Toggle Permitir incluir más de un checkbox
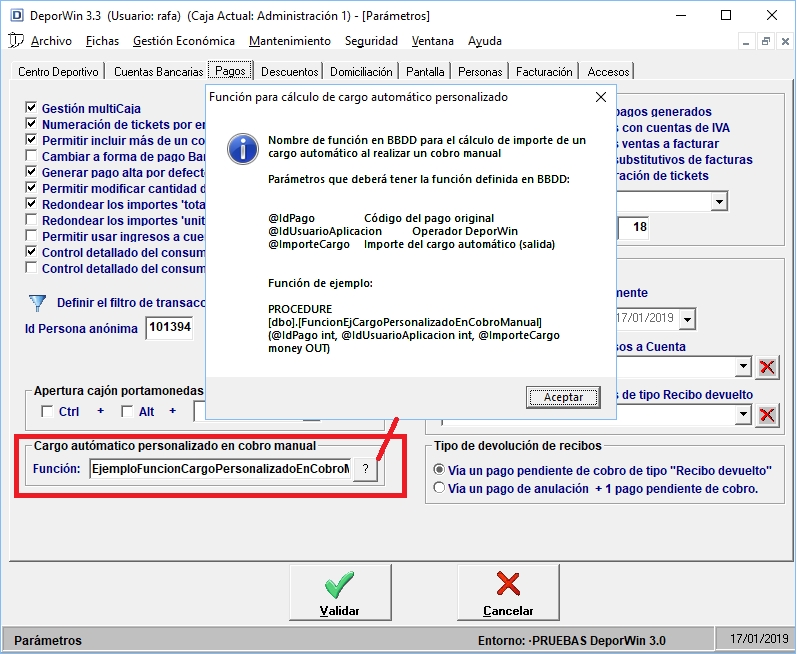 (x=31, y=140)
